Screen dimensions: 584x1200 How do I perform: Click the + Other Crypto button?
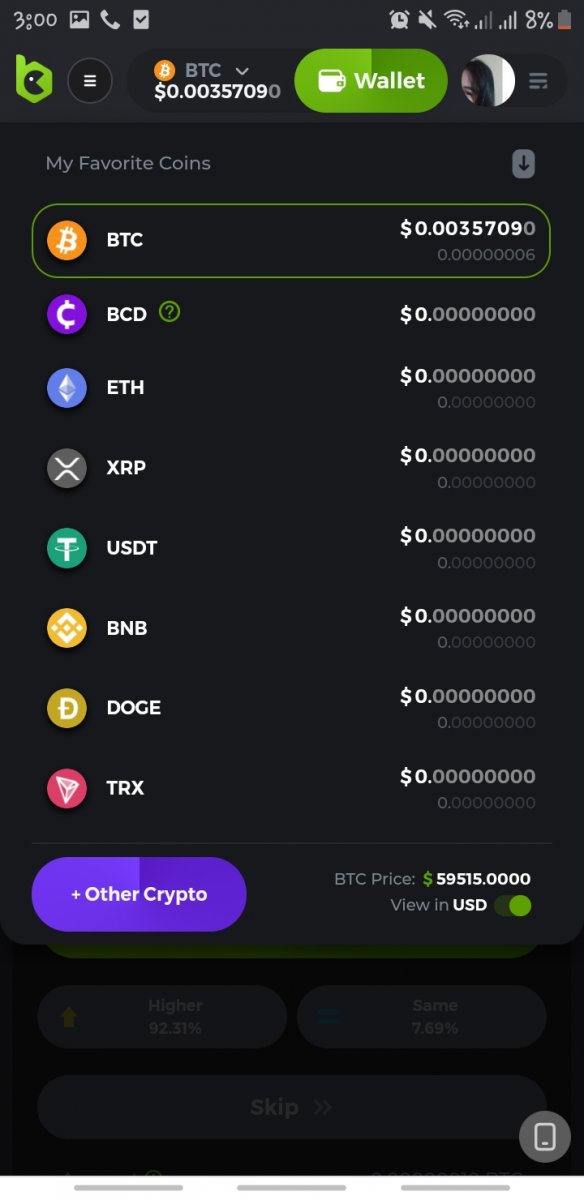point(139,894)
